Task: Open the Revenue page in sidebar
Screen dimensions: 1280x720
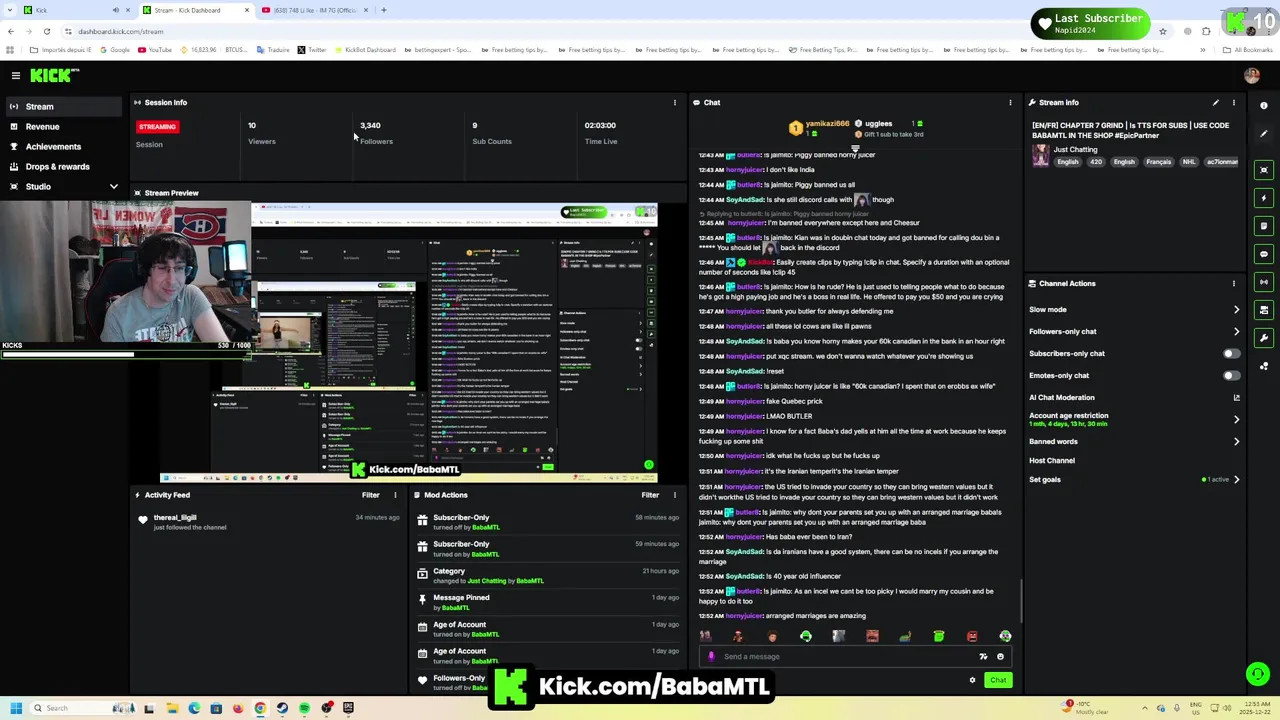Action: 66,126
